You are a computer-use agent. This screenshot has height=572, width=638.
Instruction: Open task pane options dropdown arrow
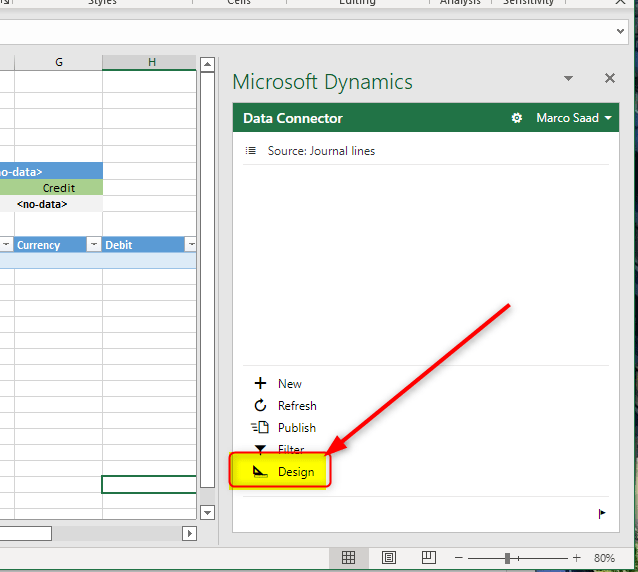click(x=568, y=79)
